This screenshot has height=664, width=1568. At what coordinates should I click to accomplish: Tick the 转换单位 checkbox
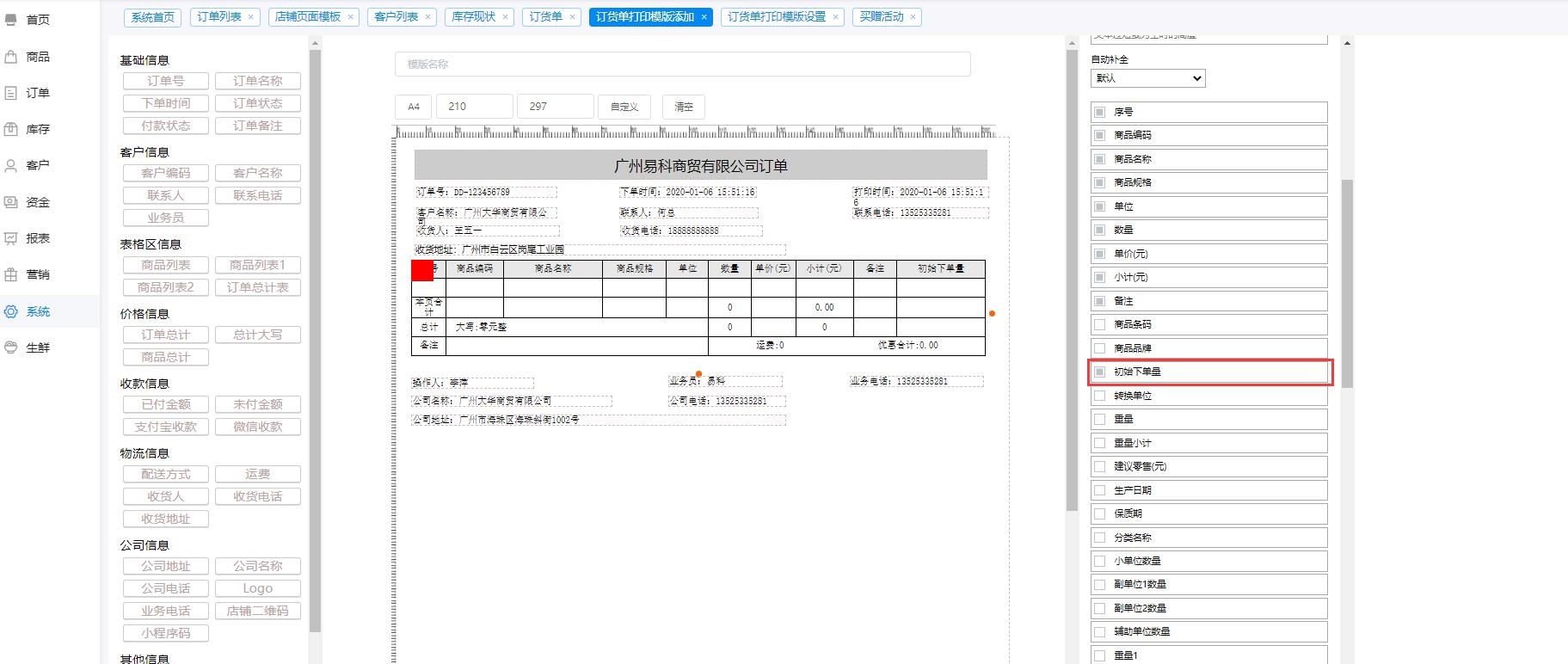(x=1099, y=396)
